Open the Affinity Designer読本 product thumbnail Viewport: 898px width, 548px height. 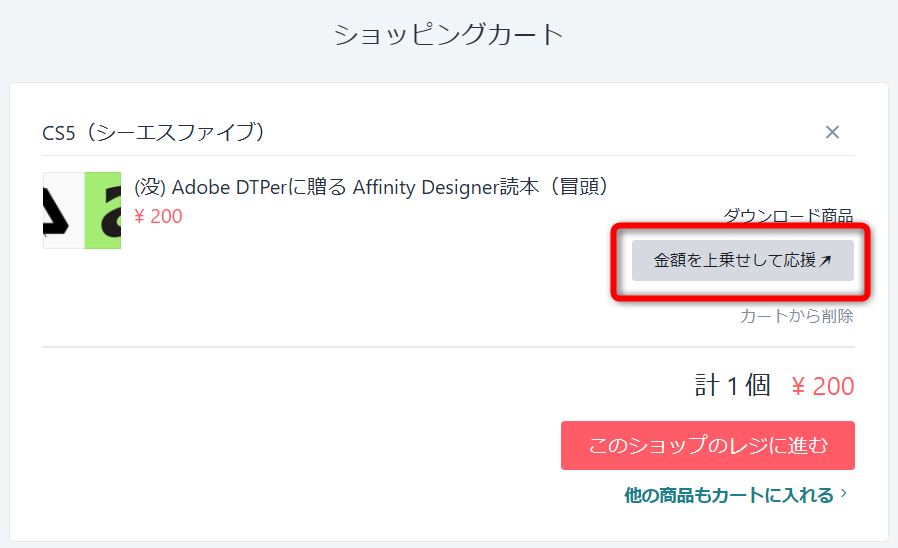82,210
